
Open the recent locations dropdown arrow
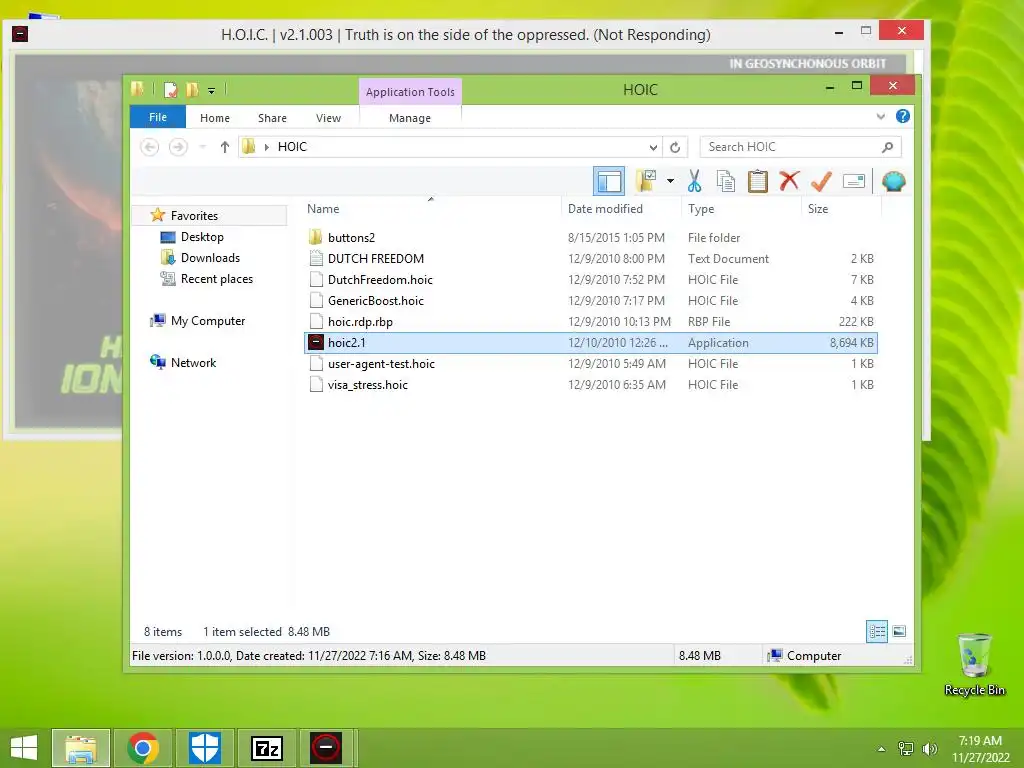pyautogui.click(x=203, y=147)
